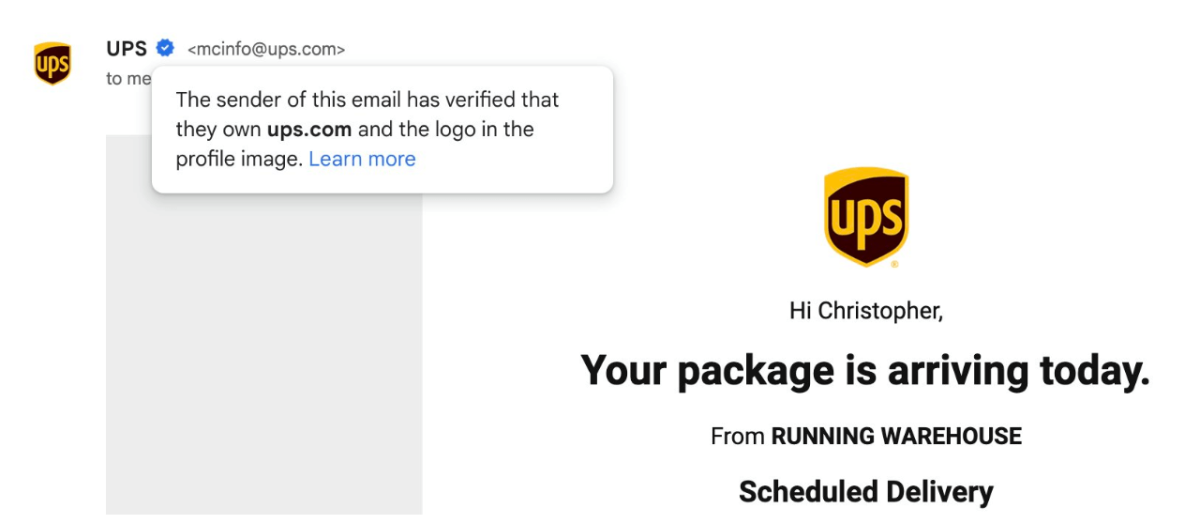Click the word "Christopher" in the greeting
The width and height of the screenshot is (1200, 524).
pos(879,311)
